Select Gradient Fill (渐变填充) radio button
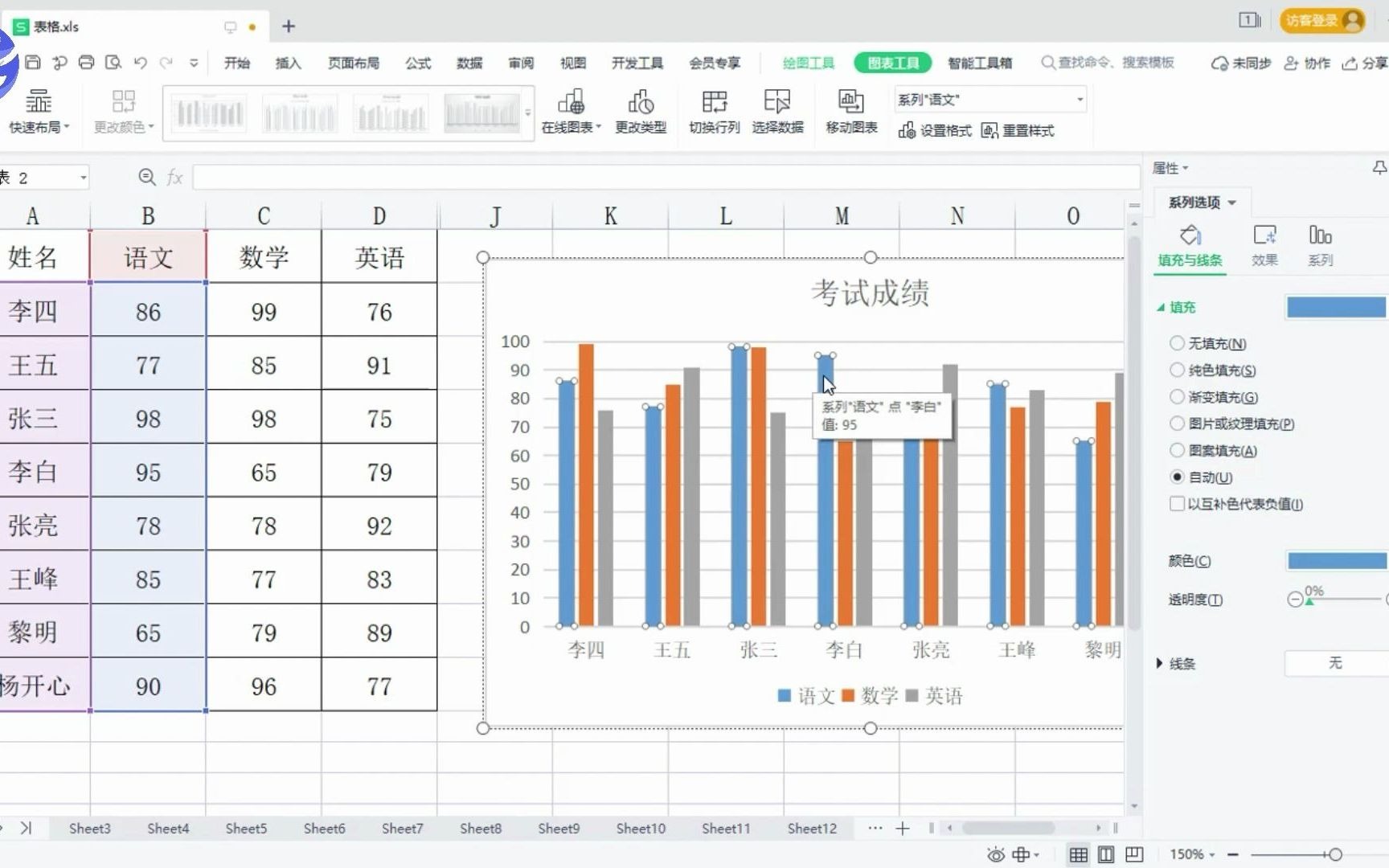 1177,396
